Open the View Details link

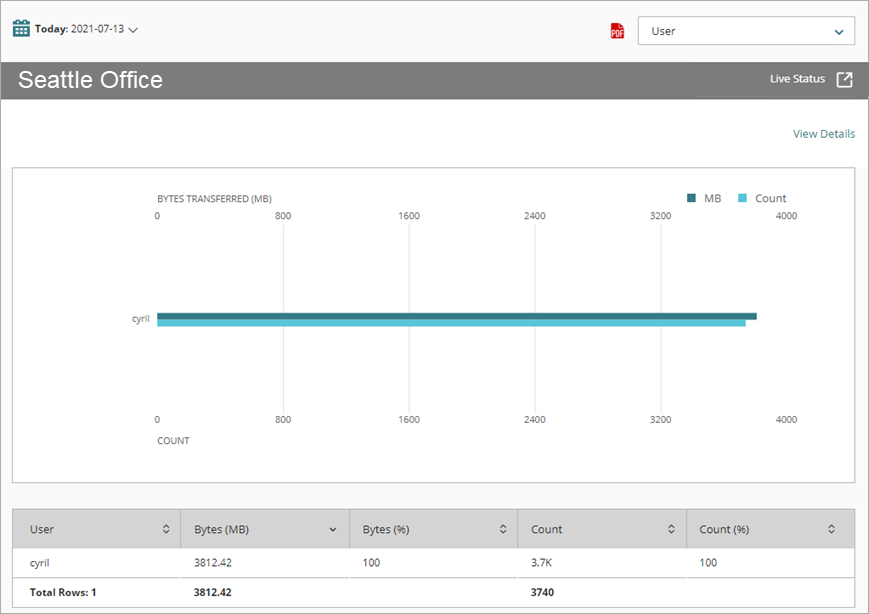point(823,134)
